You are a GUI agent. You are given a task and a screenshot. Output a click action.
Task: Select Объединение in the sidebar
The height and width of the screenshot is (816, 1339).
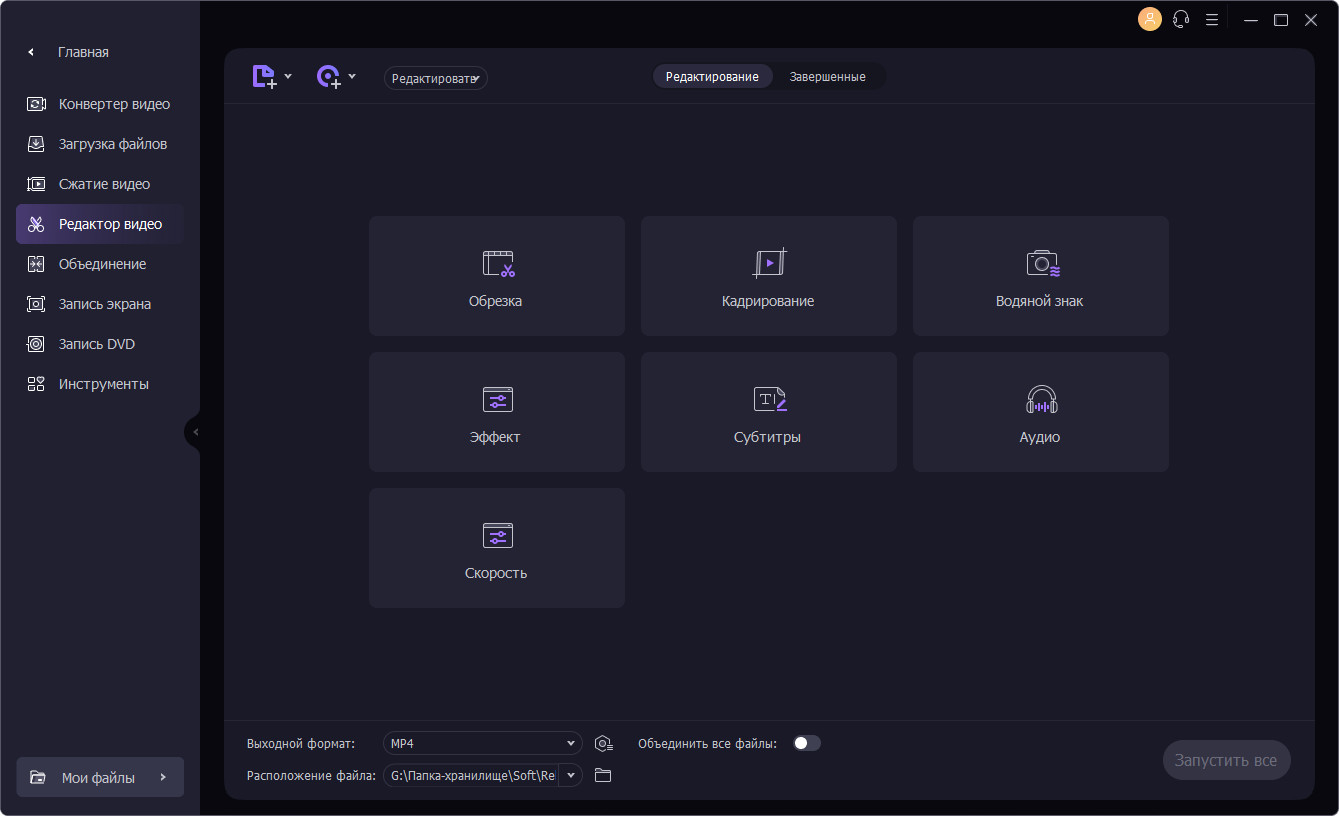click(x=100, y=264)
